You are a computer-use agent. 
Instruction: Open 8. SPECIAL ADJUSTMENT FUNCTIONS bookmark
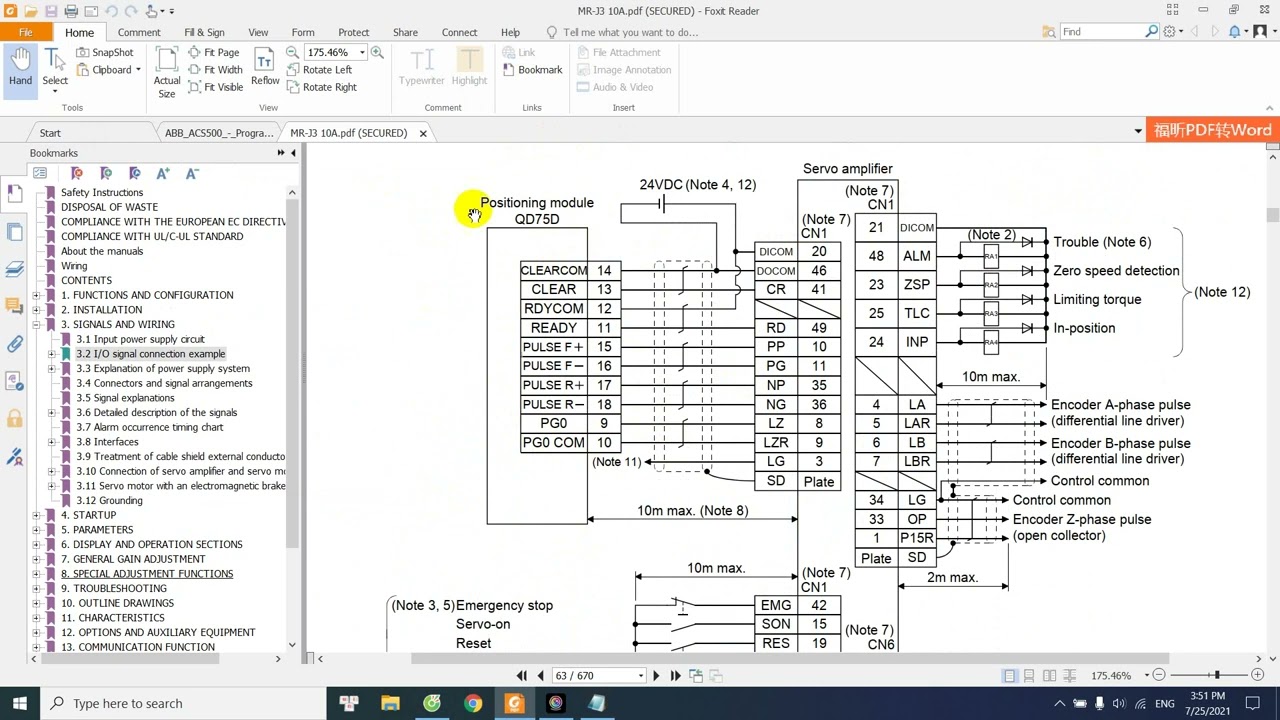[147, 574]
